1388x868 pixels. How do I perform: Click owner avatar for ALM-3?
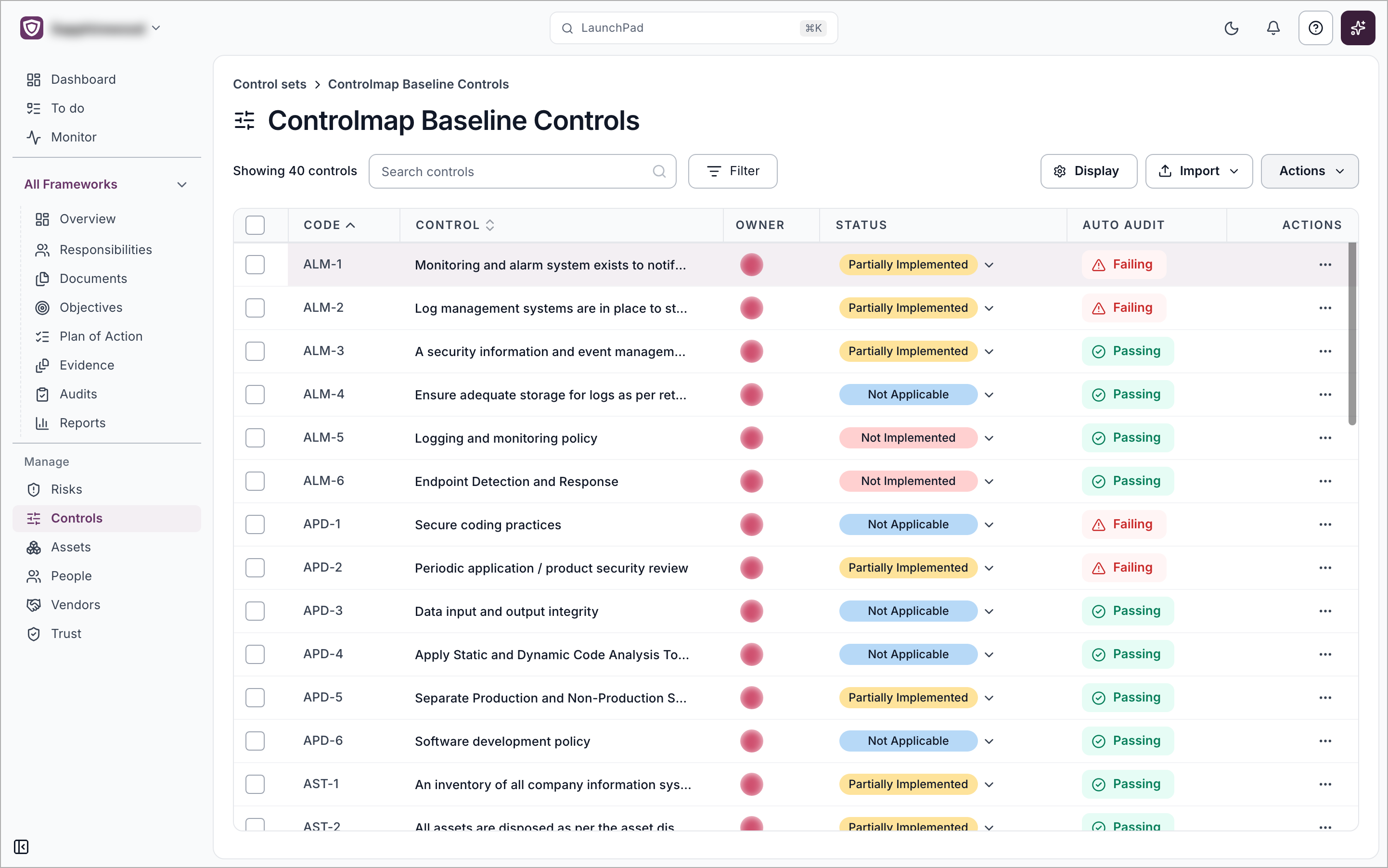click(751, 351)
